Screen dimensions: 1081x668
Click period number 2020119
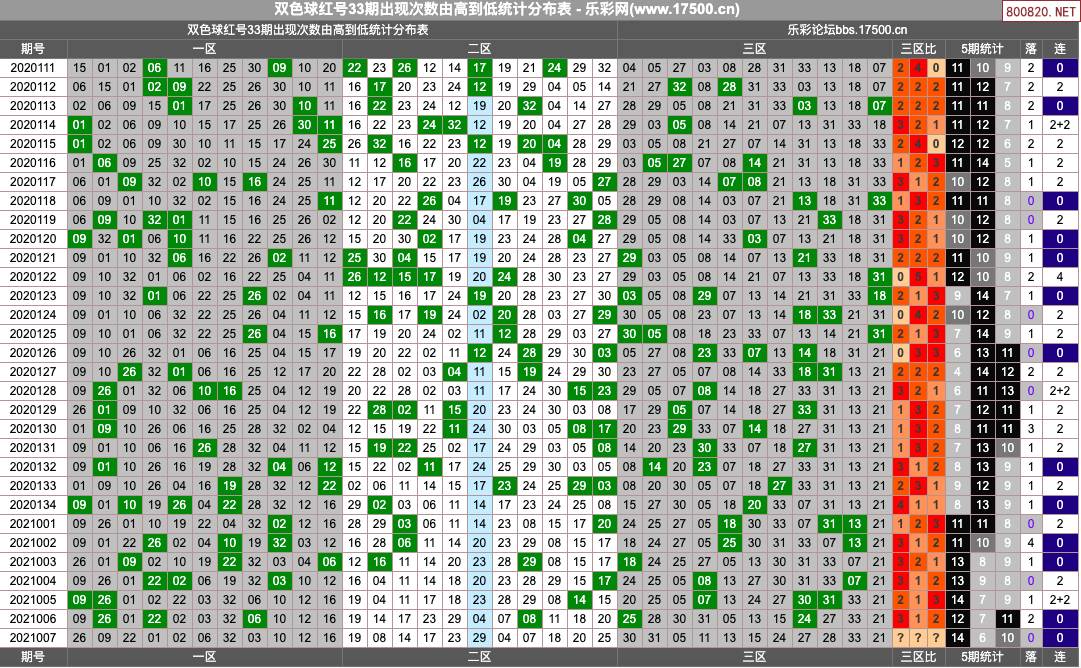pos(33,220)
